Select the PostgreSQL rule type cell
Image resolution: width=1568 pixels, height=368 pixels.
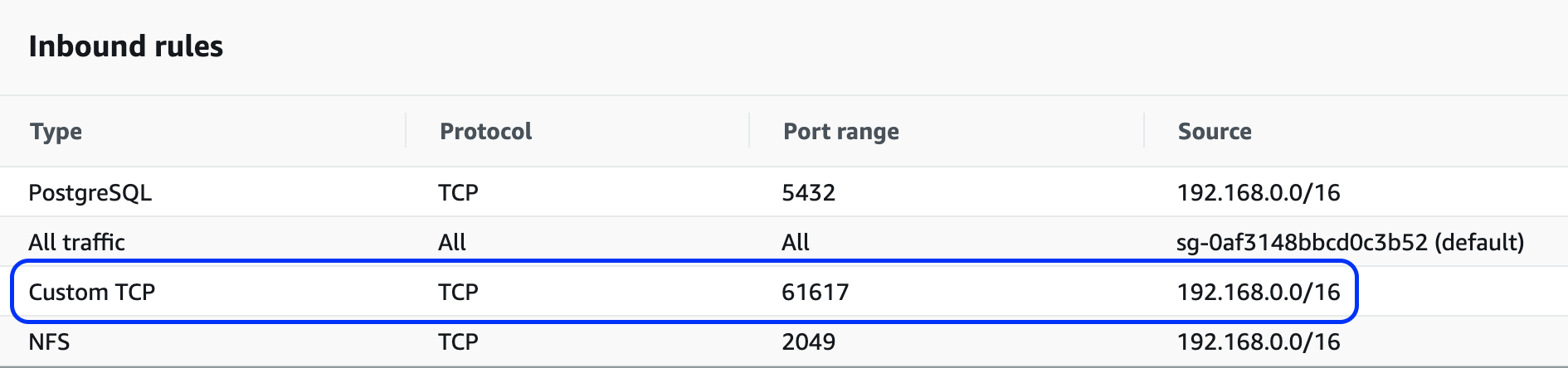90,193
